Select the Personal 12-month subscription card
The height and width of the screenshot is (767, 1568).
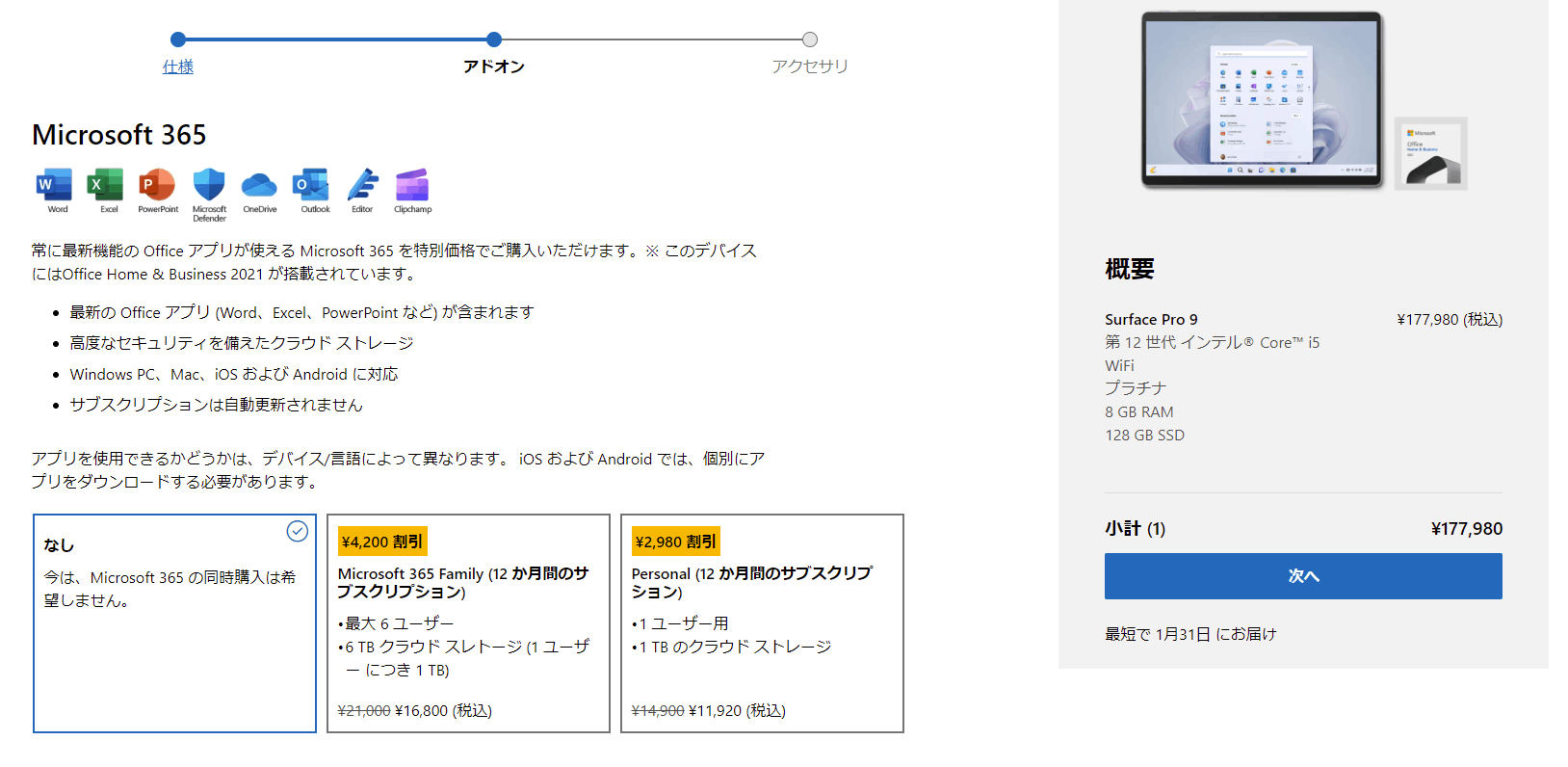[x=762, y=623]
